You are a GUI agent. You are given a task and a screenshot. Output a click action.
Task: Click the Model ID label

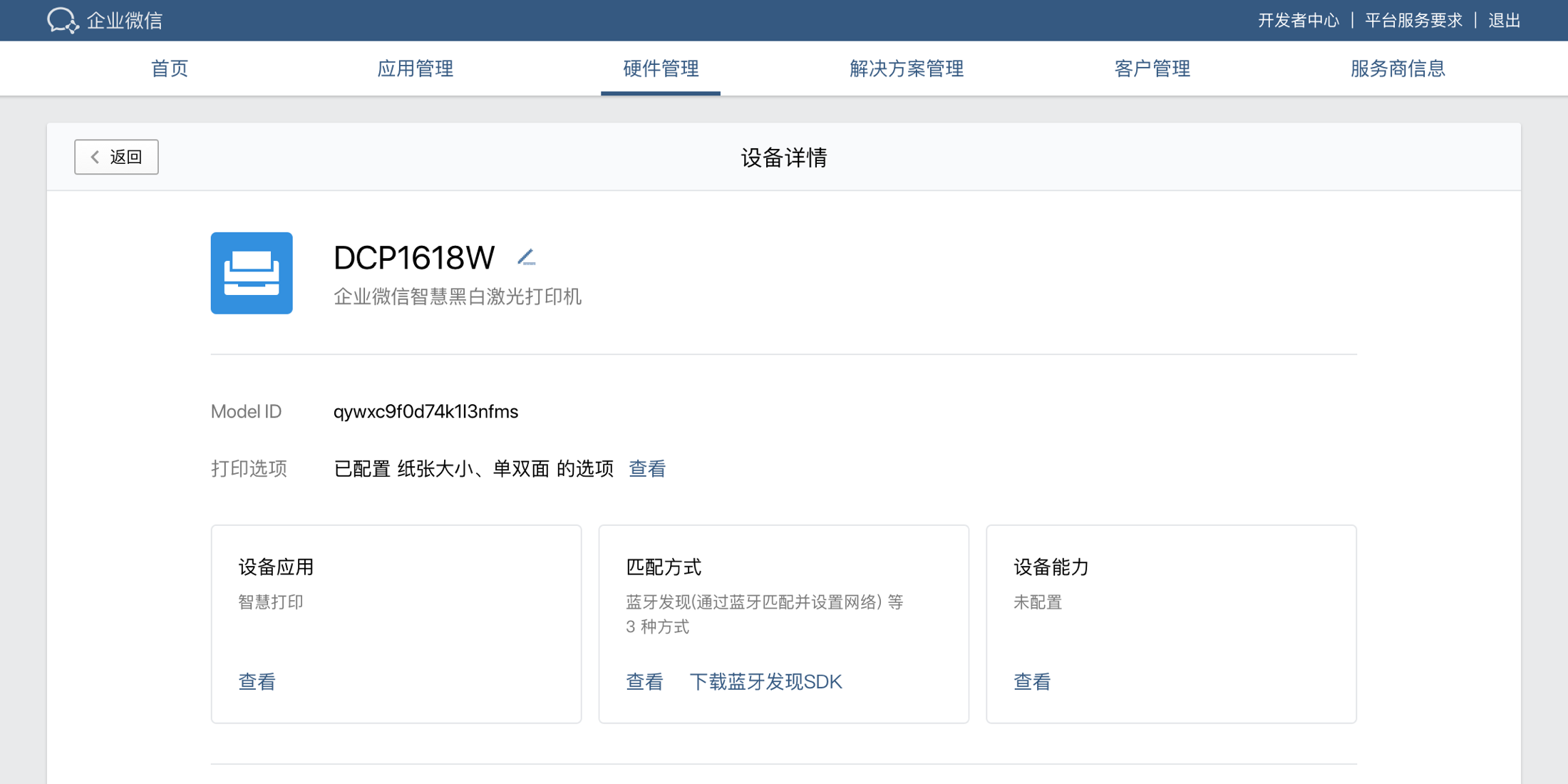pyautogui.click(x=246, y=412)
